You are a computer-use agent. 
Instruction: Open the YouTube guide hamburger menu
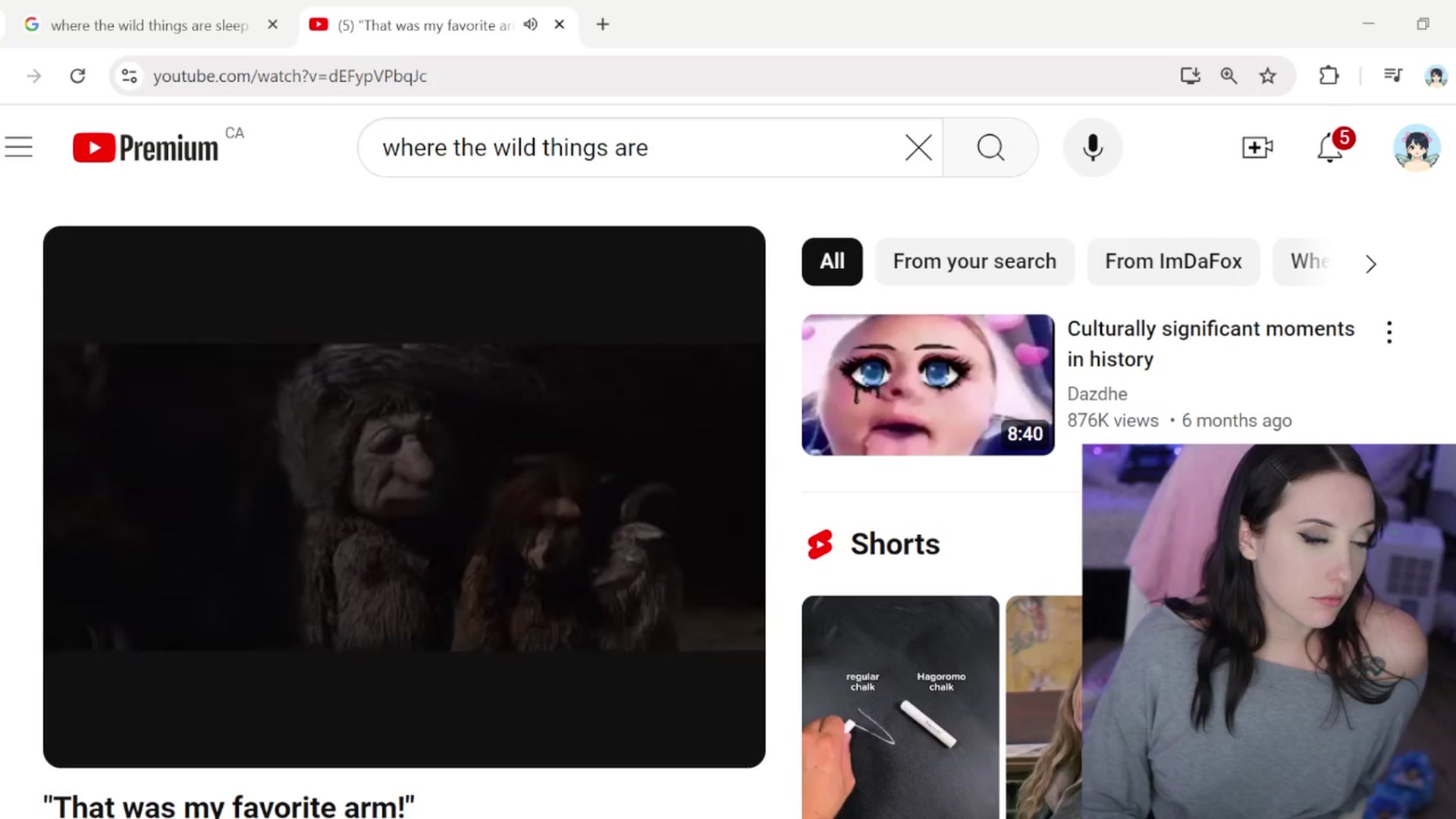point(19,147)
